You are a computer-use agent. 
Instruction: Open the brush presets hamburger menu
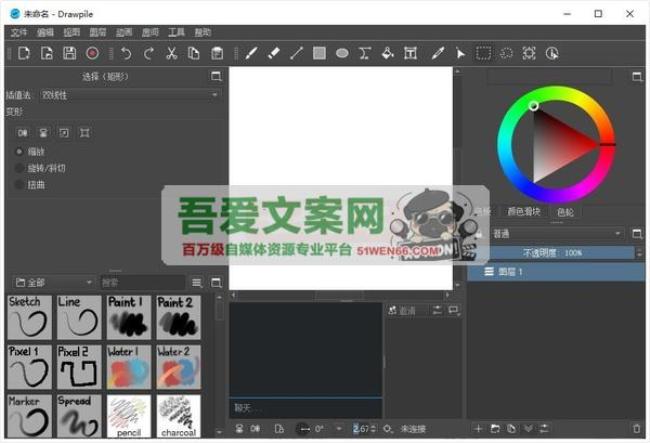click(197, 283)
